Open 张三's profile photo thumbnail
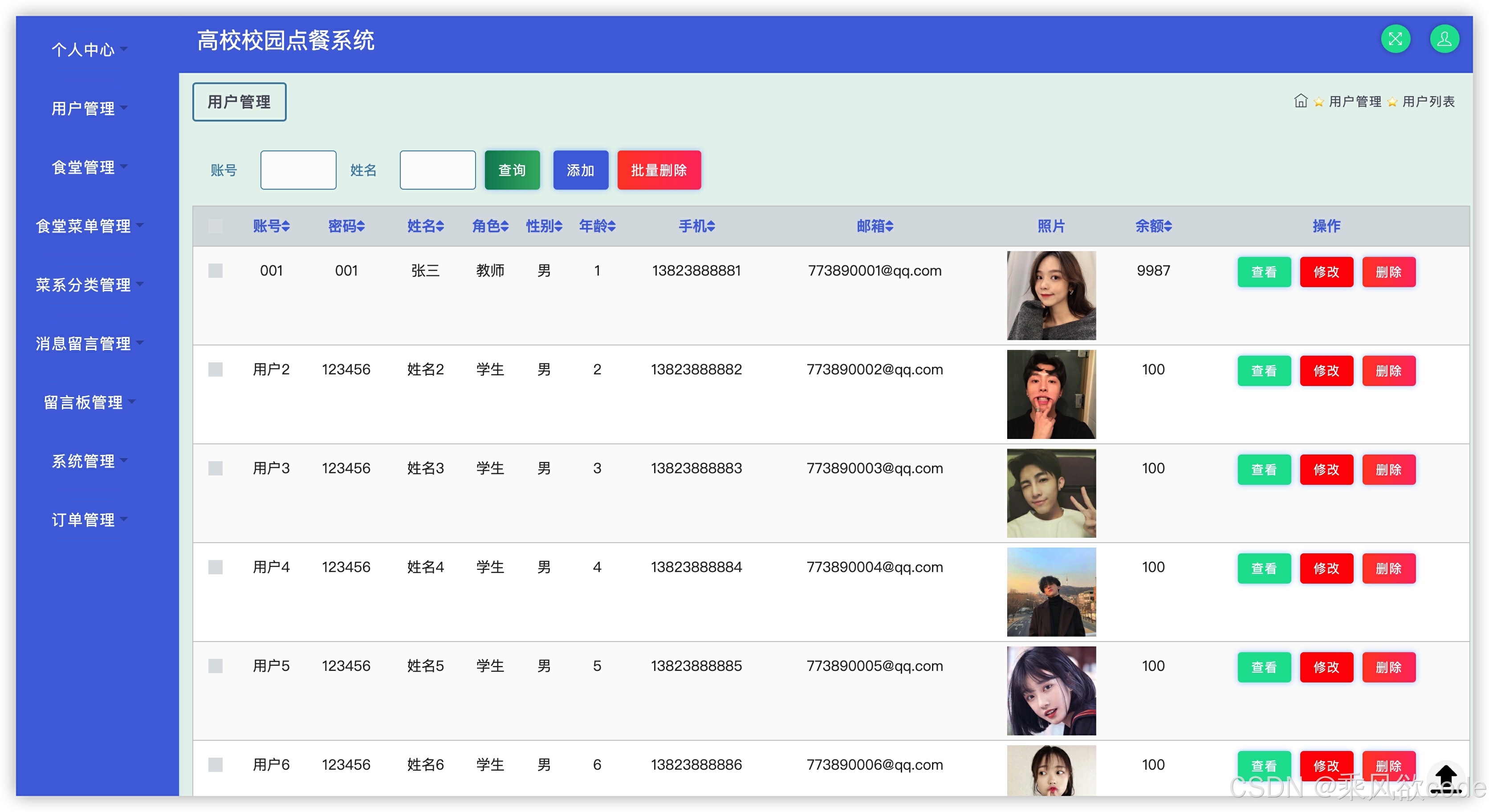Screen dimensions: 1489x812 pos(1050,295)
